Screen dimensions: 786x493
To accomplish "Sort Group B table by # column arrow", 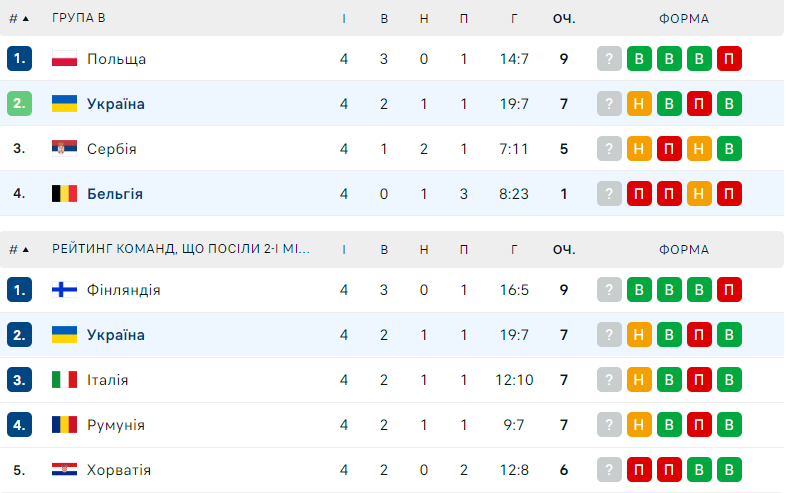I will pos(24,19).
